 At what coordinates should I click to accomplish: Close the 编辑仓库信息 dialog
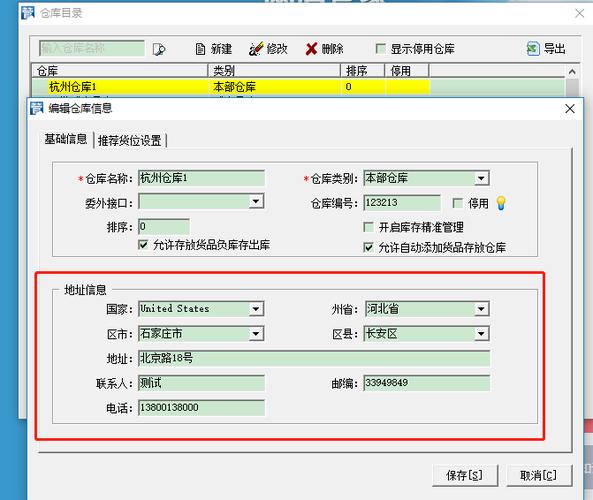pyautogui.click(x=570, y=109)
